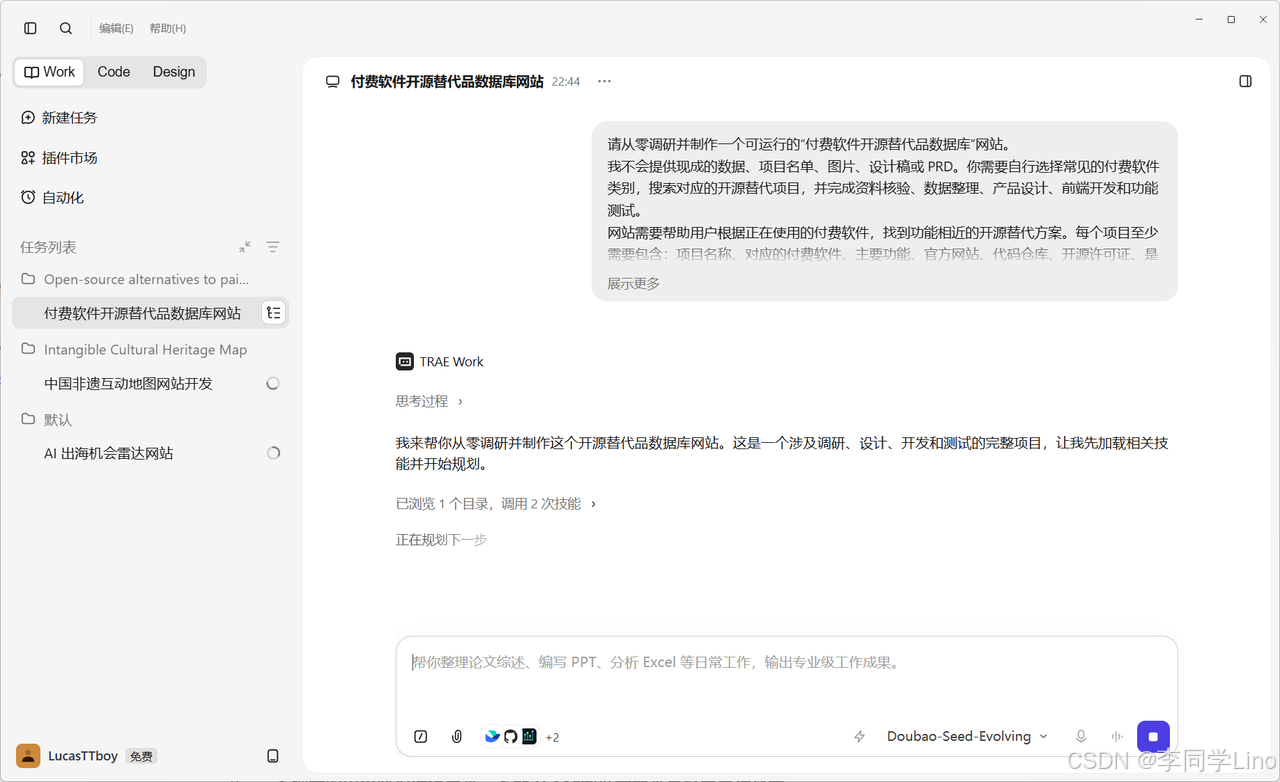The height and width of the screenshot is (782, 1280).
Task: Toggle the left sidebar panel icon
Action: [30, 28]
